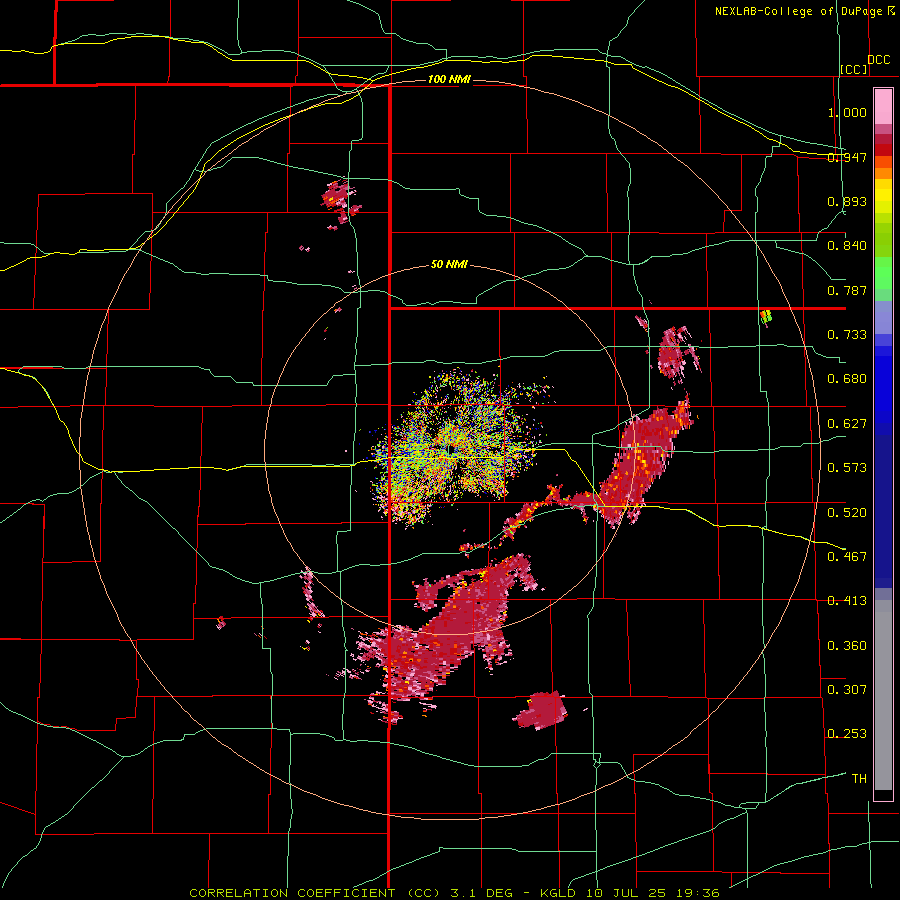Screen dimensions: 900x900
Task: Click the KGLD radar site center point
Action: click(x=449, y=449)
